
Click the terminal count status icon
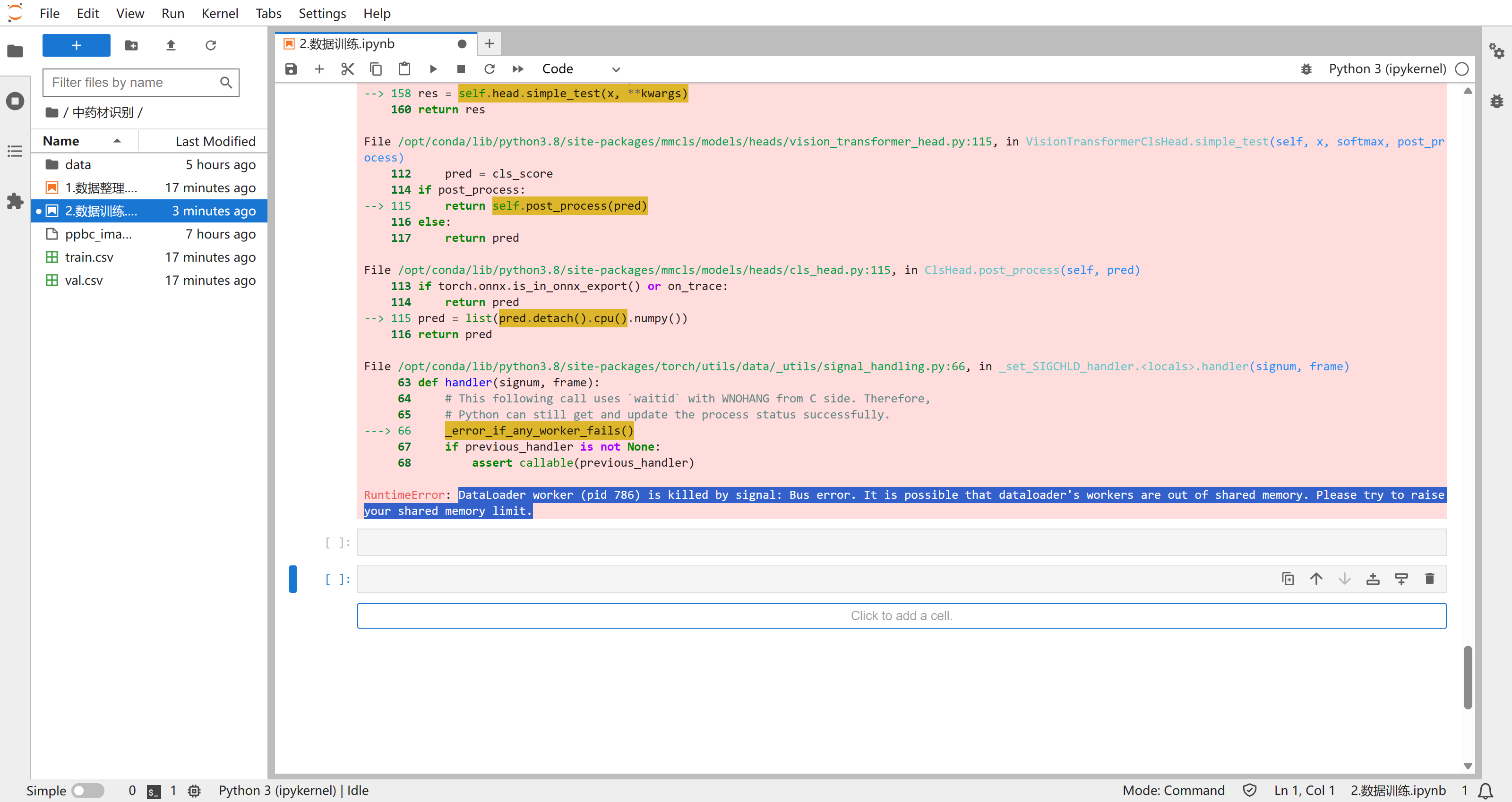[x=154, y=791]
